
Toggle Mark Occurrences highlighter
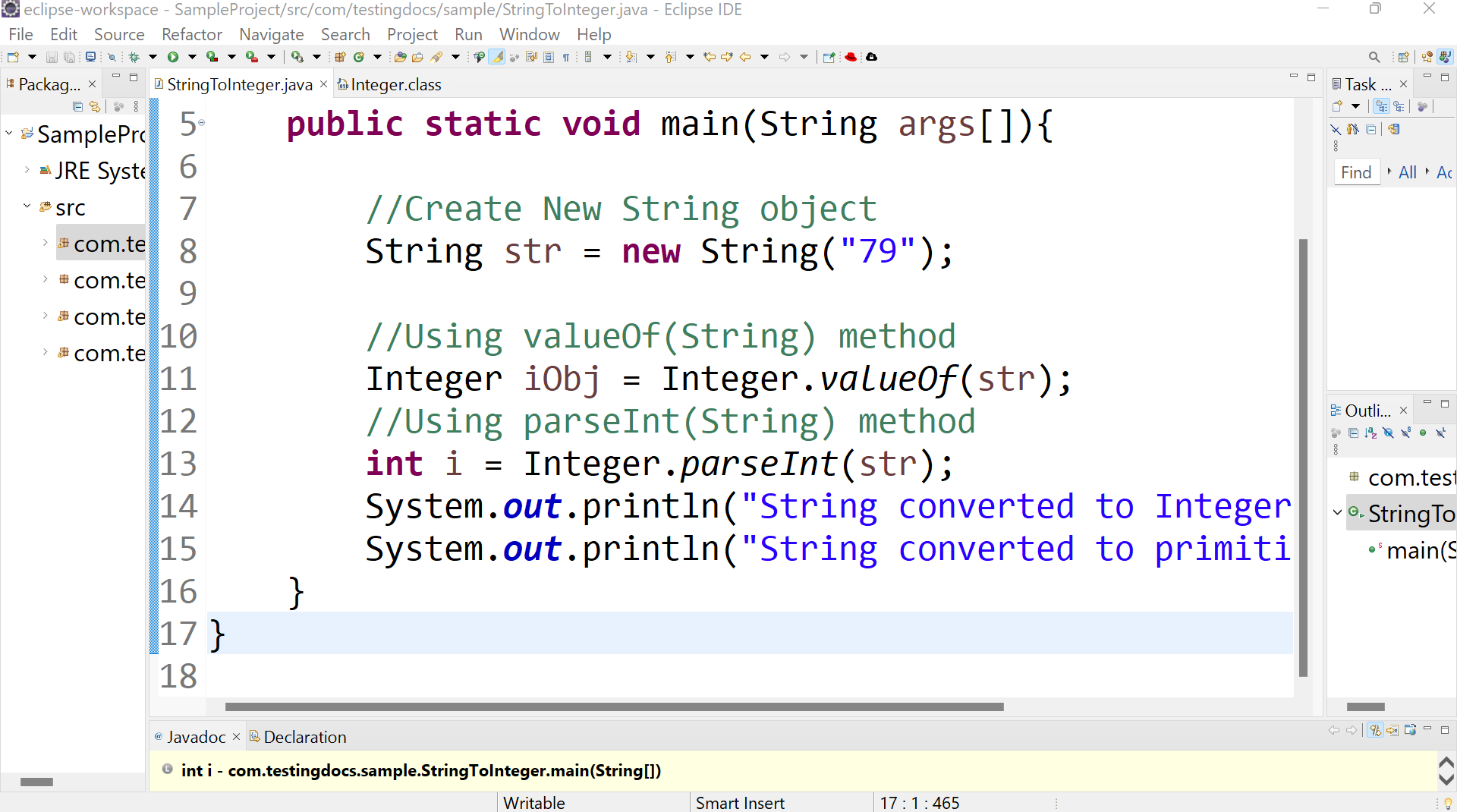pyautogui.click(x=497, y=57)
